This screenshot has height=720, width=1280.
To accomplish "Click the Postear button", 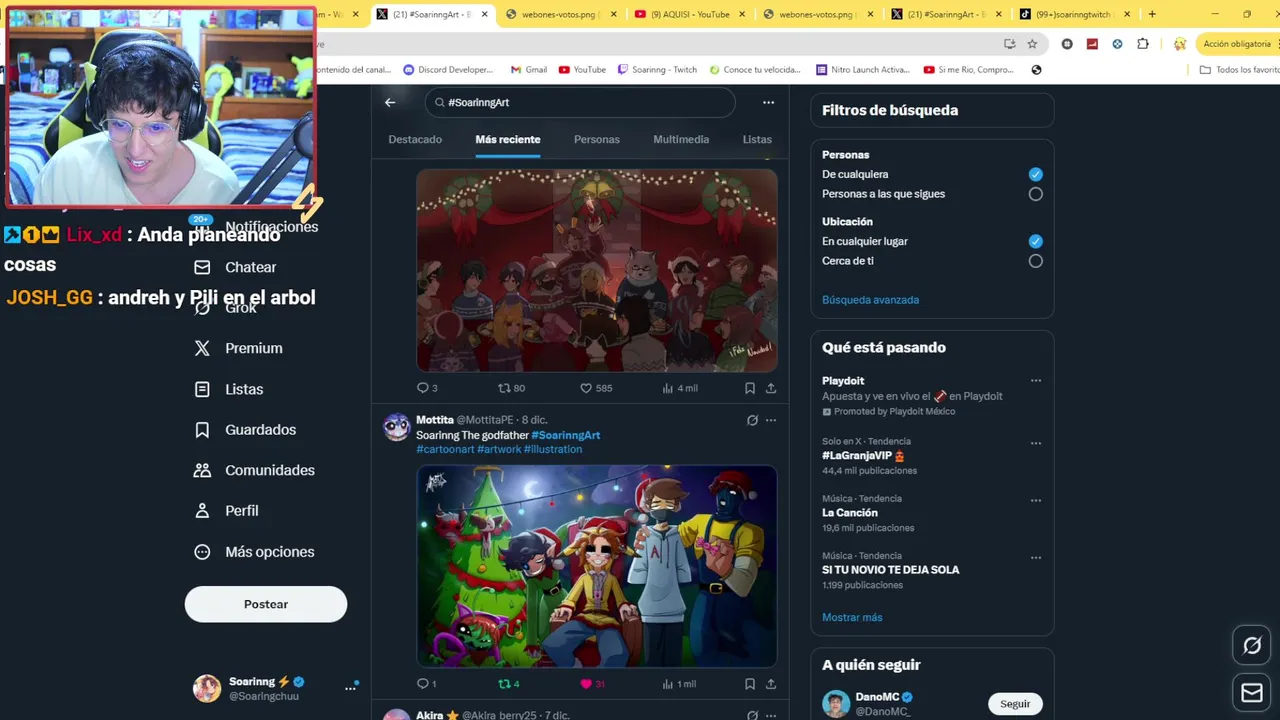I will (266, 604).
